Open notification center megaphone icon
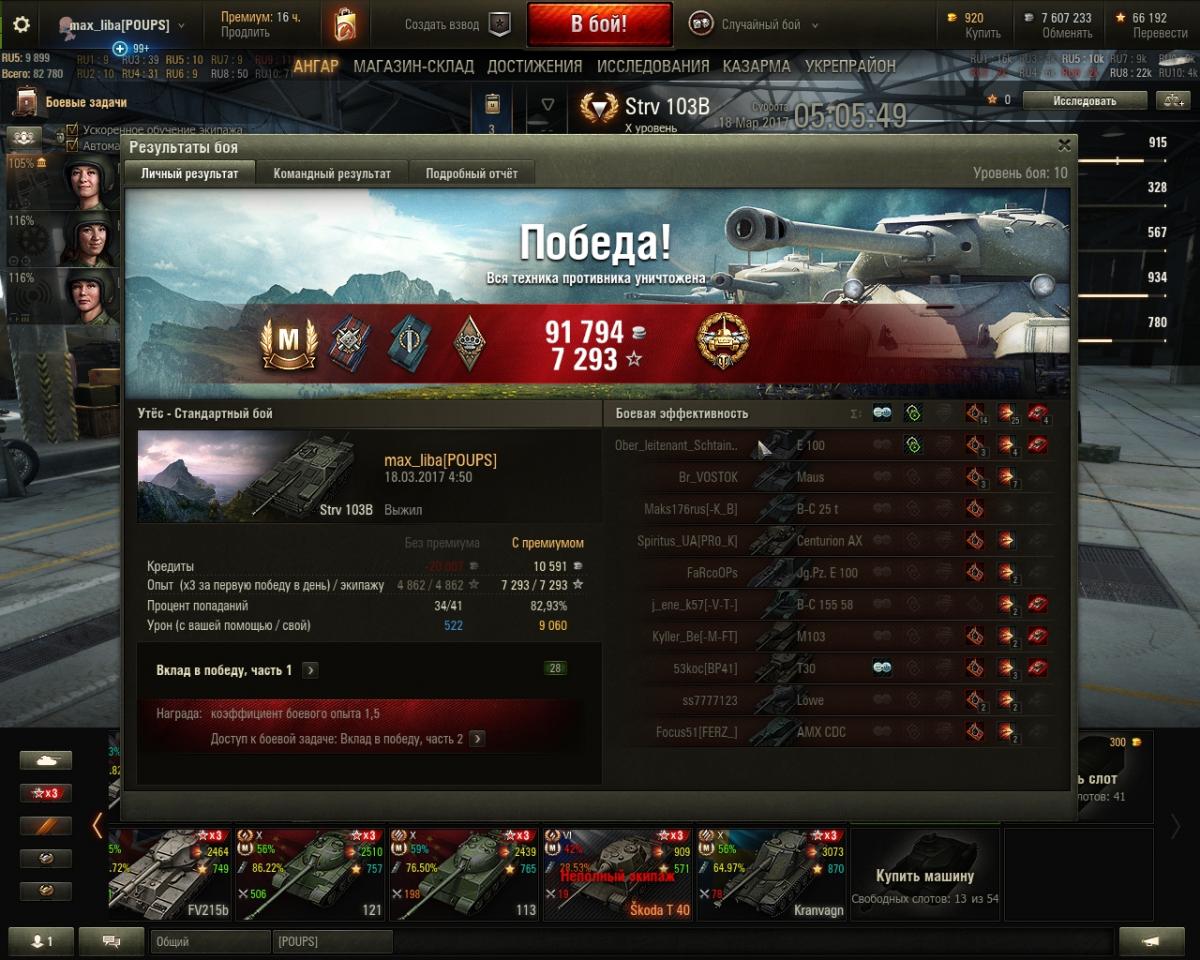This screenshot has height=960, width=1200. [x=1151, y=941]
